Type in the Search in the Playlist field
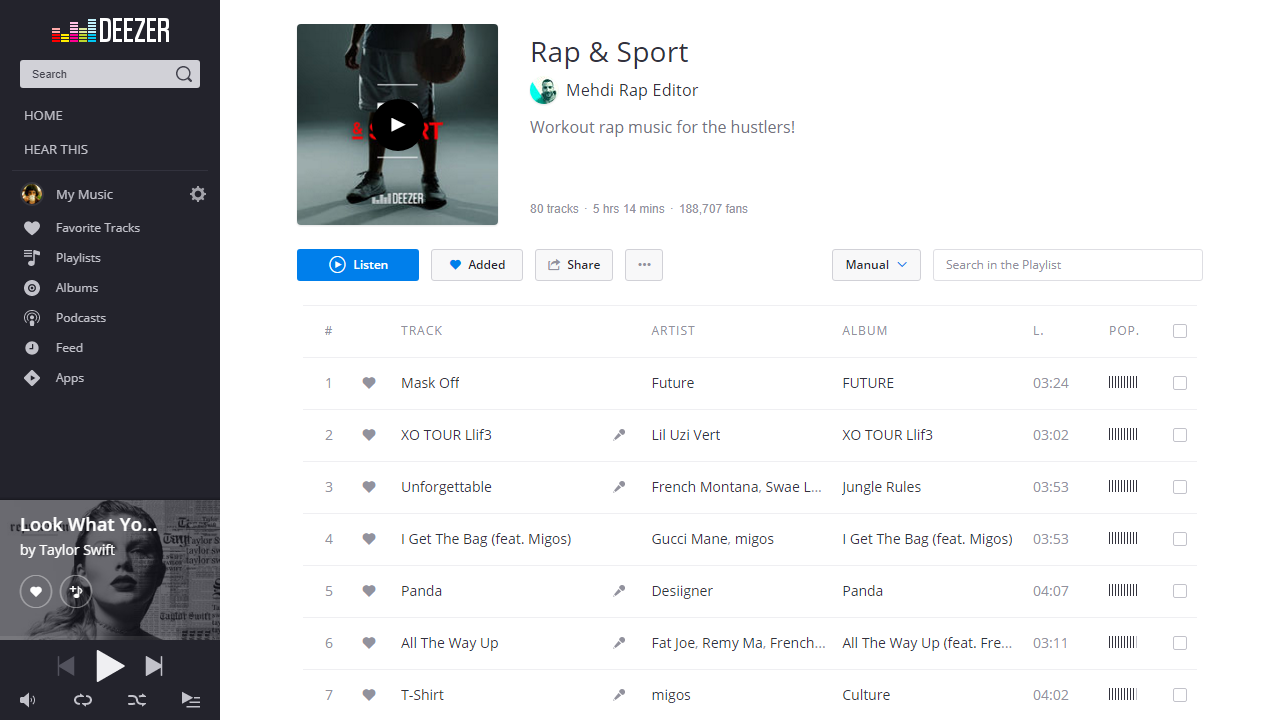 coord(1067,265)
